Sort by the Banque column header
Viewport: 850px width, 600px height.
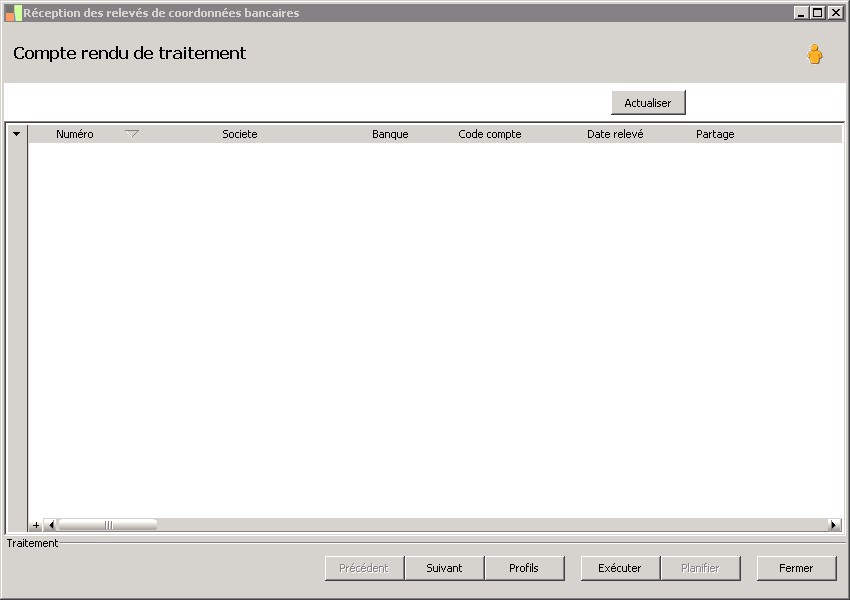tap(390, 134)
